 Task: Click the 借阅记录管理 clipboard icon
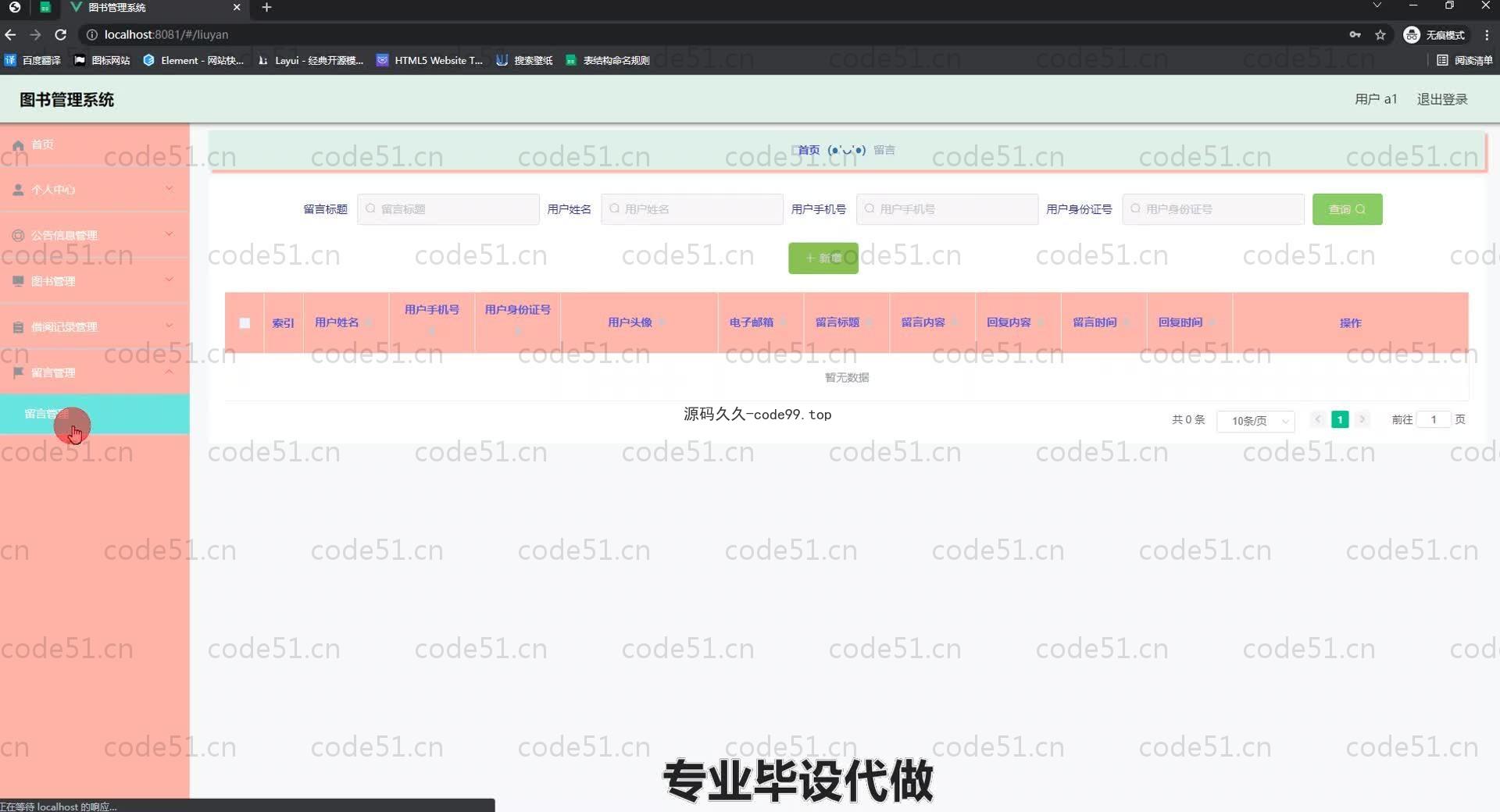coord(18,327)
